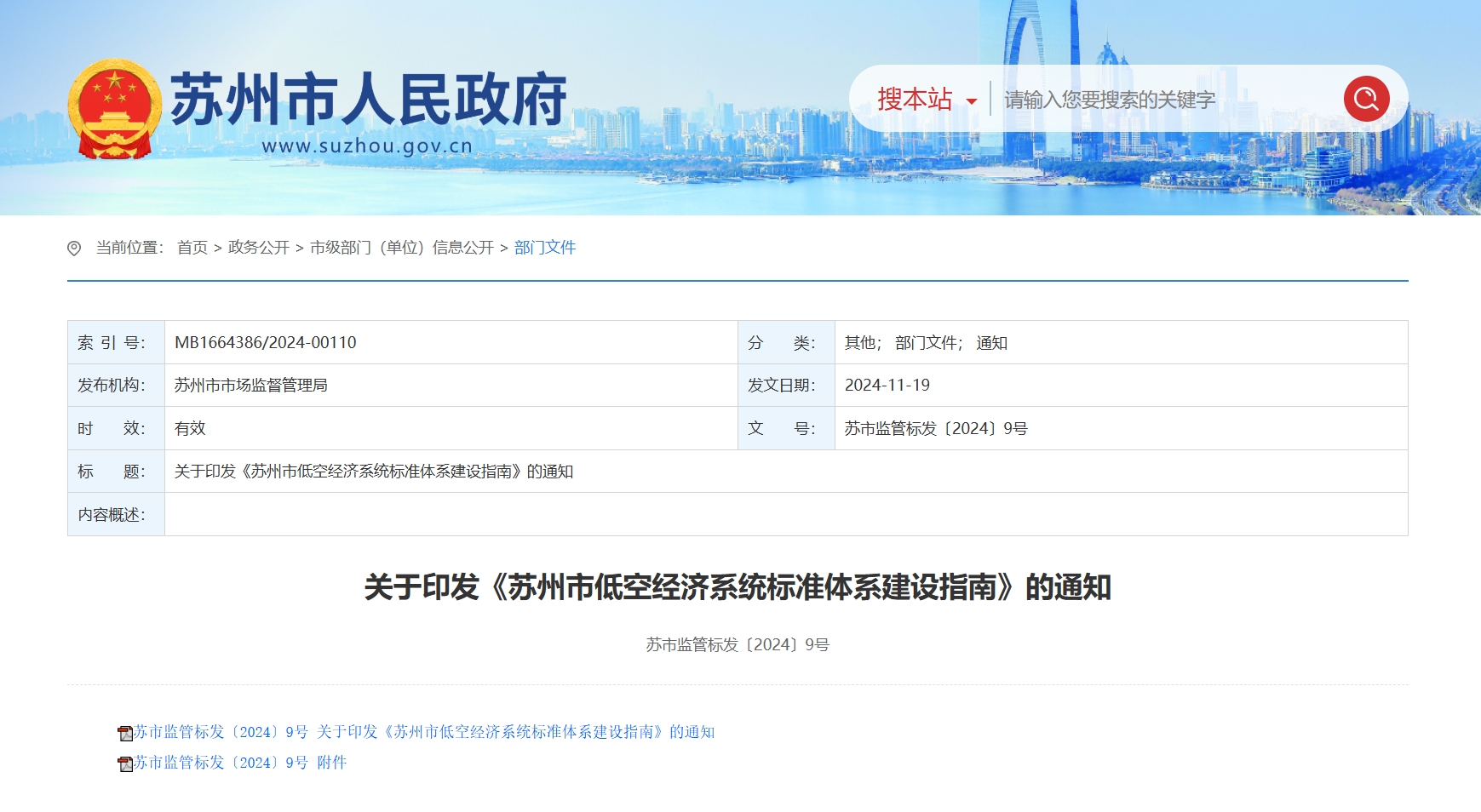Click the index number MB1664386/2024-00110
1481x812 pixels.
pyautogui.click(x=265, y=343)
